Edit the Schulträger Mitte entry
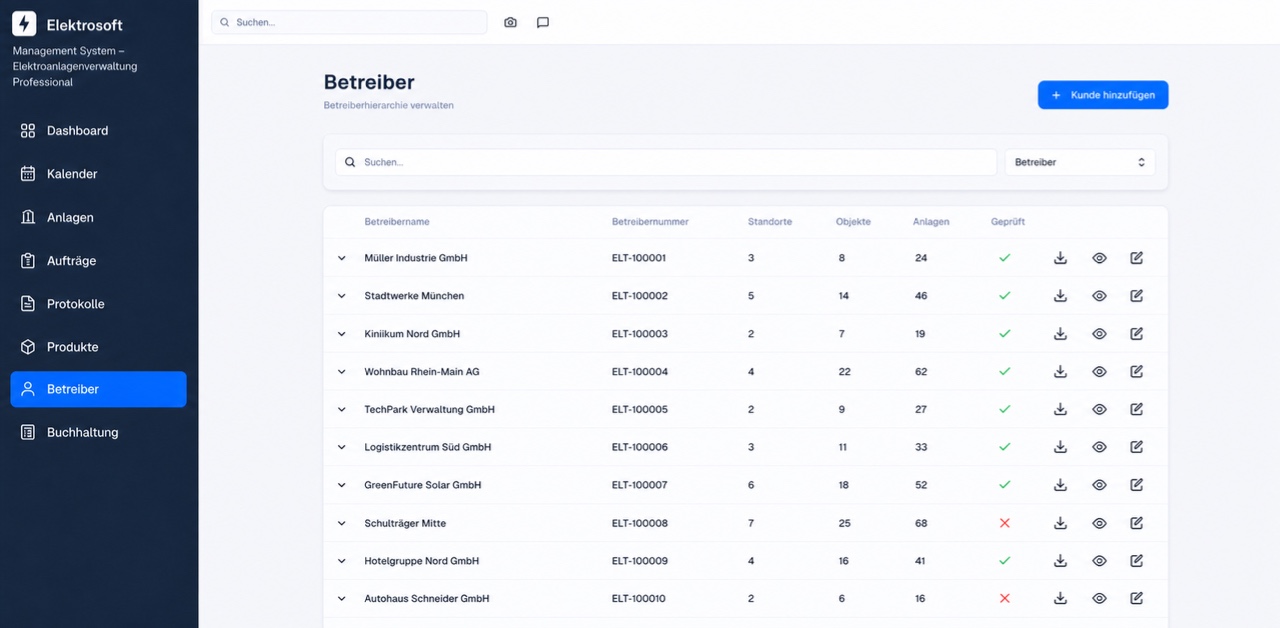This screenshot has height=628, width=1280. [x=1136, y=523]
